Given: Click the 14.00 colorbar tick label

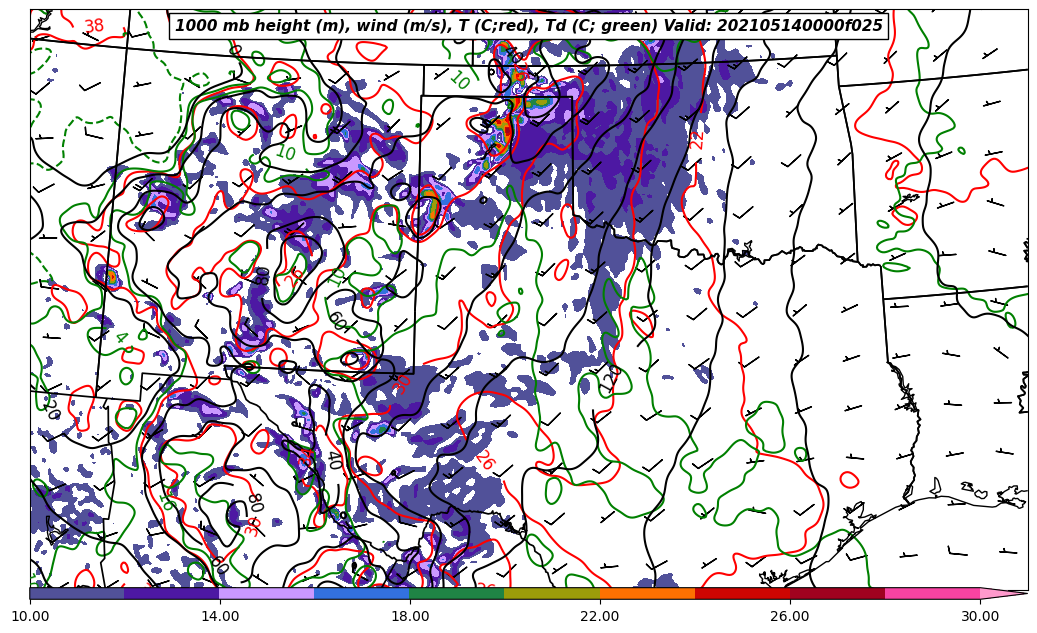Looking at the screenshot, I should coord(220,616).
